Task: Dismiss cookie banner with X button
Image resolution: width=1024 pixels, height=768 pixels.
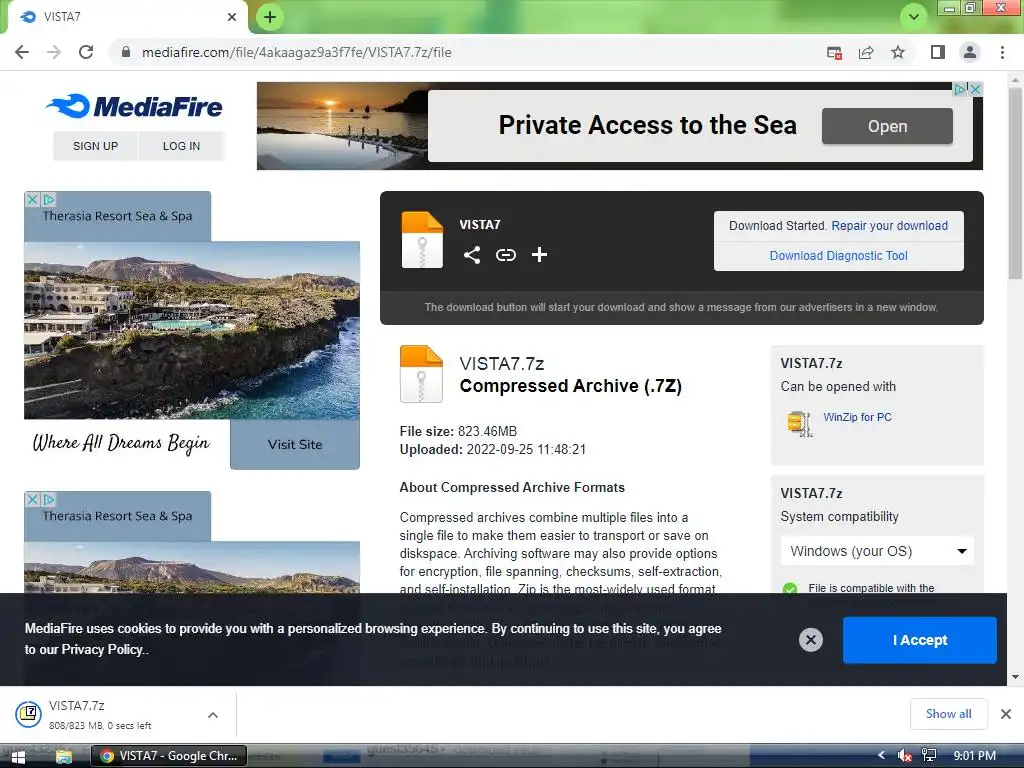Action: pos(810,640)
